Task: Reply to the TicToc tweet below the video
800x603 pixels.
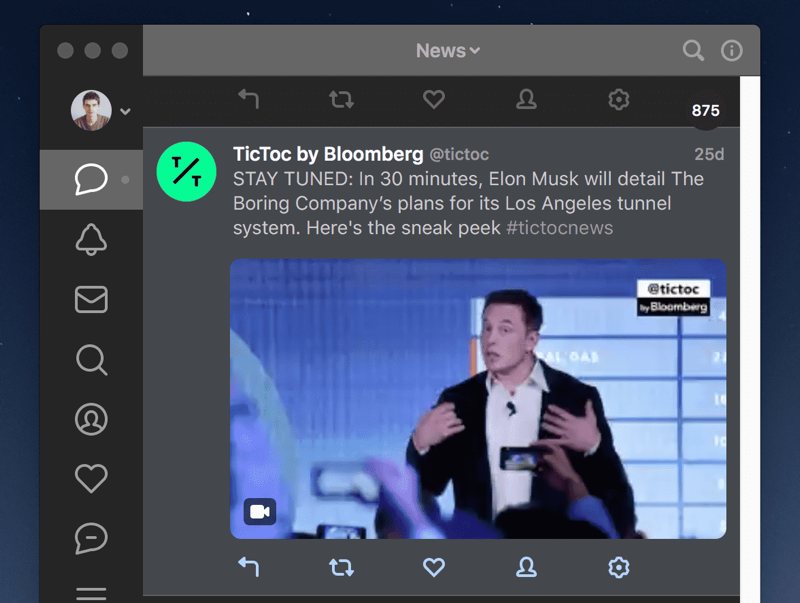Action: tap(249, 567)
